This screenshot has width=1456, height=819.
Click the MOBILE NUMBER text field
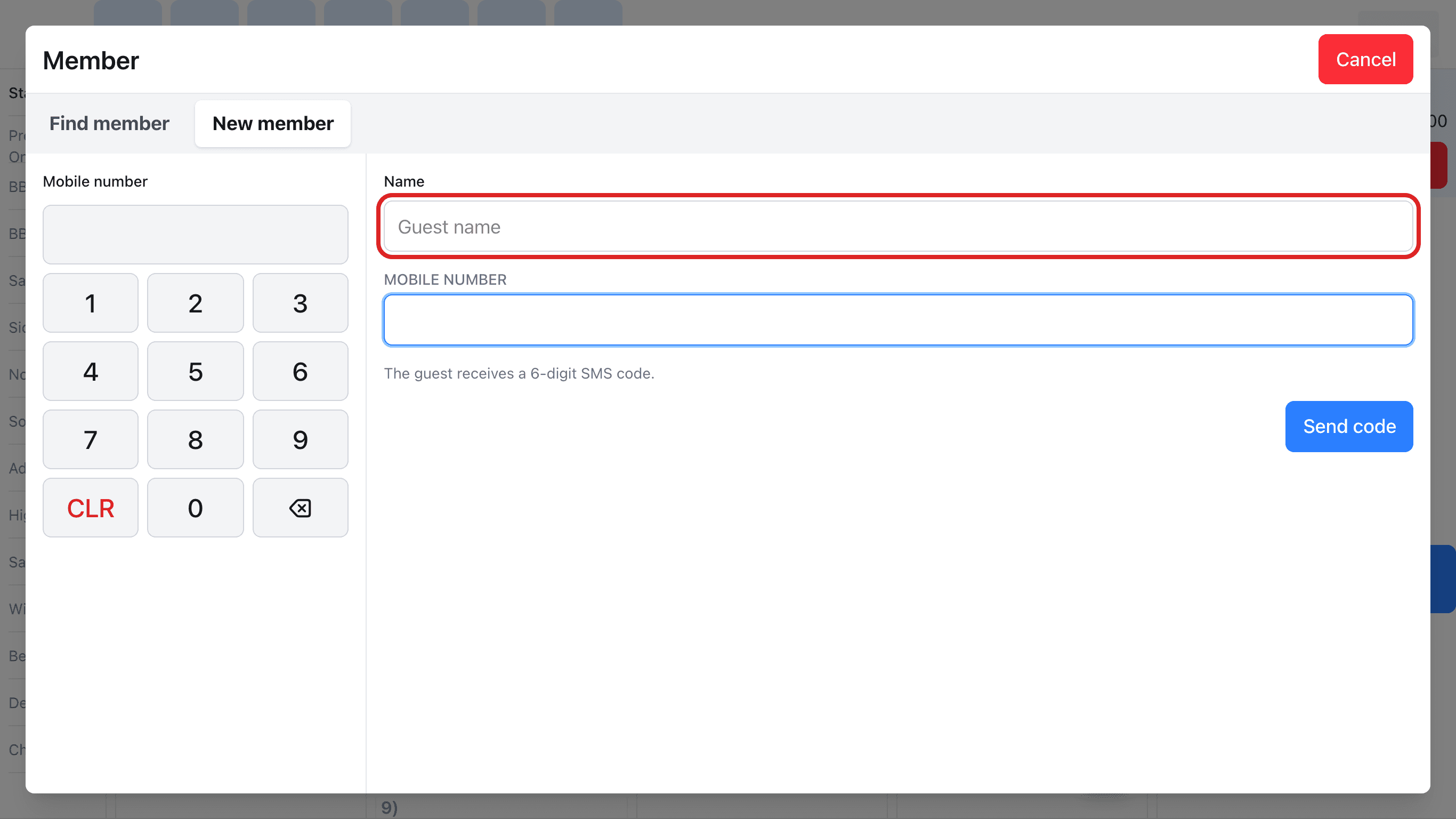tap(898, 319)
